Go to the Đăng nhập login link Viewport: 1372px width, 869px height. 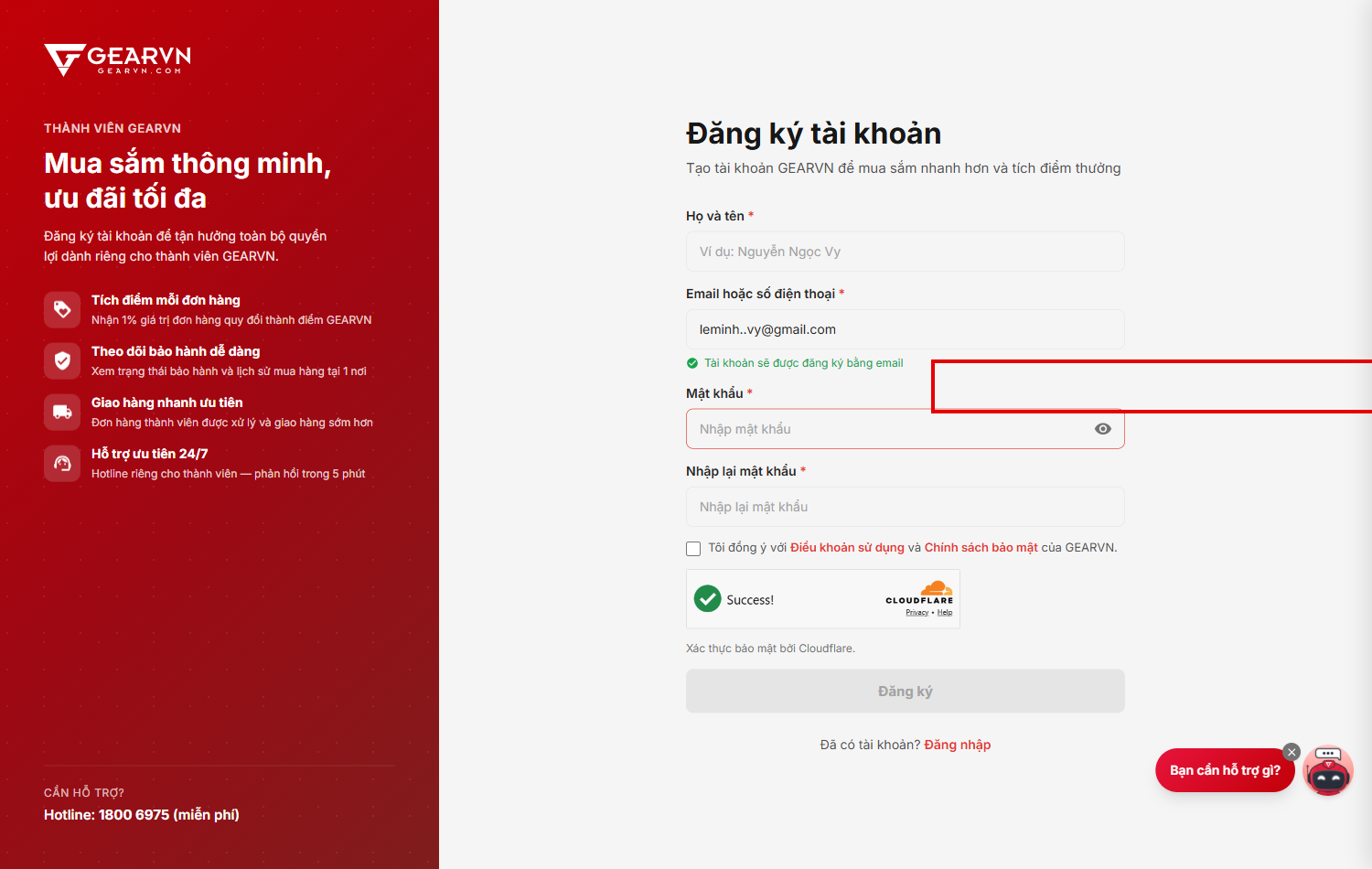tap(958, 745)
